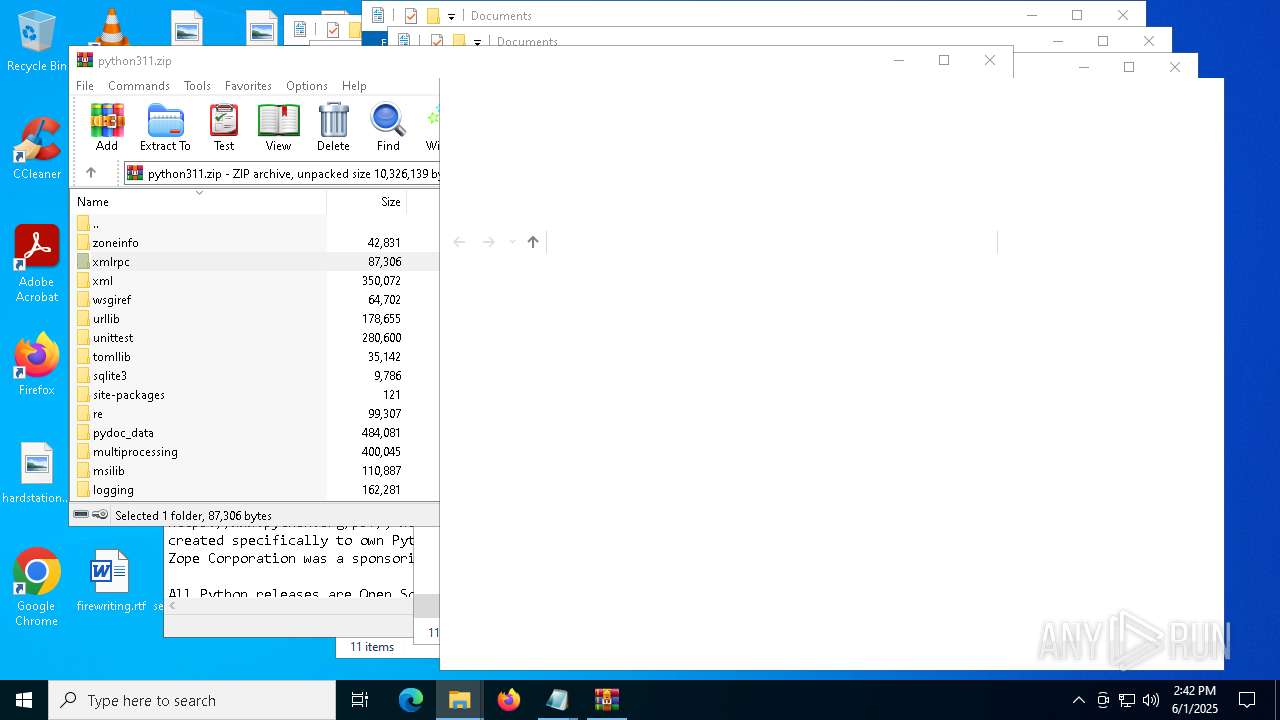Open Firefox desktop shortcut
The height and width of the screenshot is (720, 1280).
tap(37, 365)
